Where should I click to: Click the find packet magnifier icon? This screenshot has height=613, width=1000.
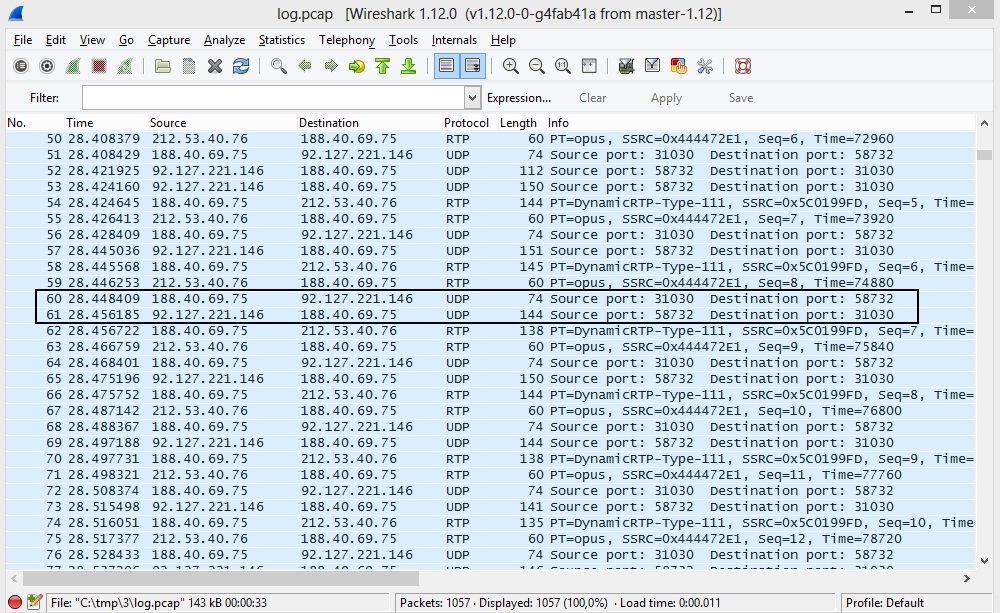[279, 66]
